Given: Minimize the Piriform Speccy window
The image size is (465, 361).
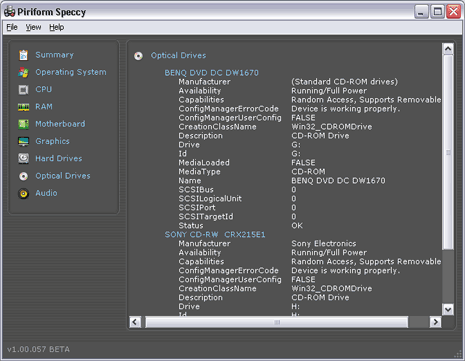Looking at the screenshot, I should [x=421, y=12].
